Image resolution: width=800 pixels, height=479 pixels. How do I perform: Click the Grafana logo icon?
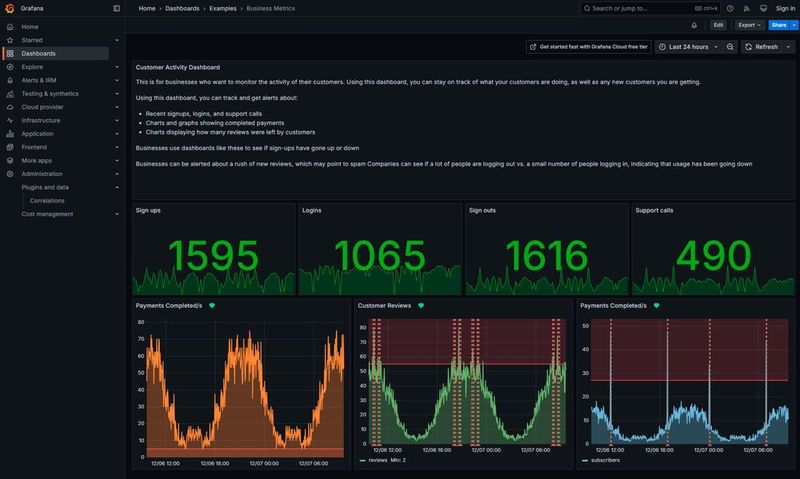[9, 8]
